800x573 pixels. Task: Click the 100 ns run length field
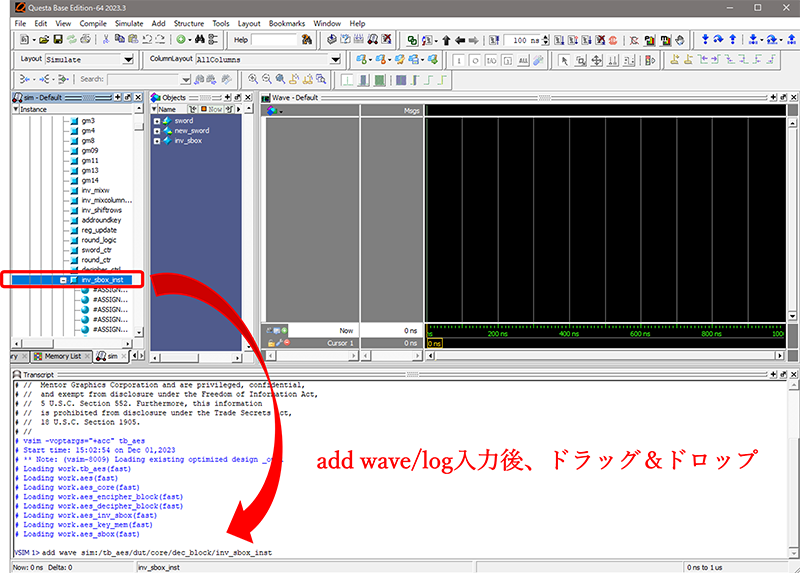520,40
